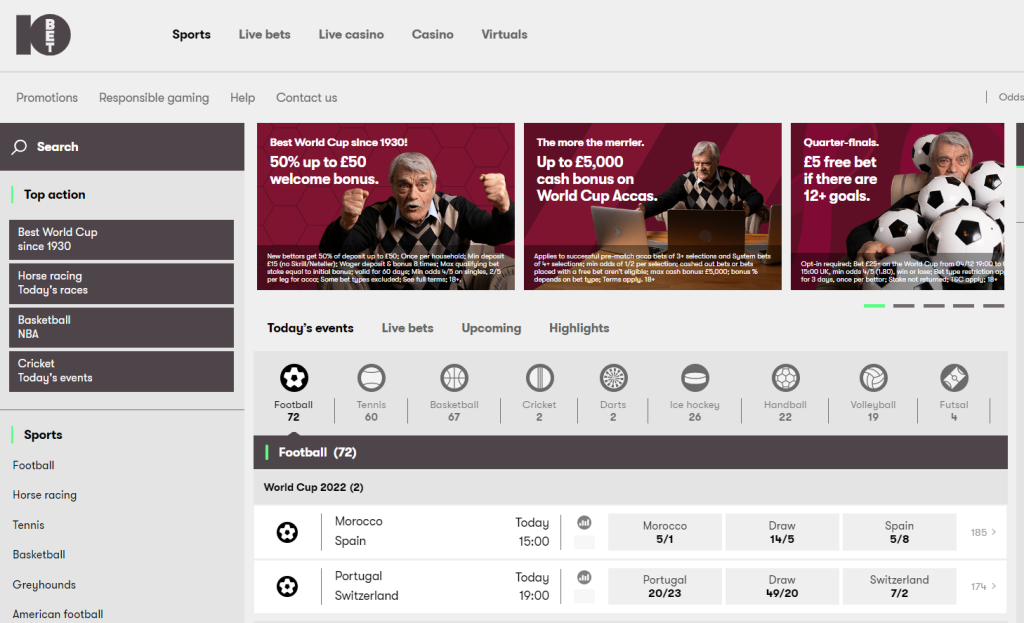Screen dimensions: 1024x623
Task: Click the Football (72) section header
Action: click(630, 453)
